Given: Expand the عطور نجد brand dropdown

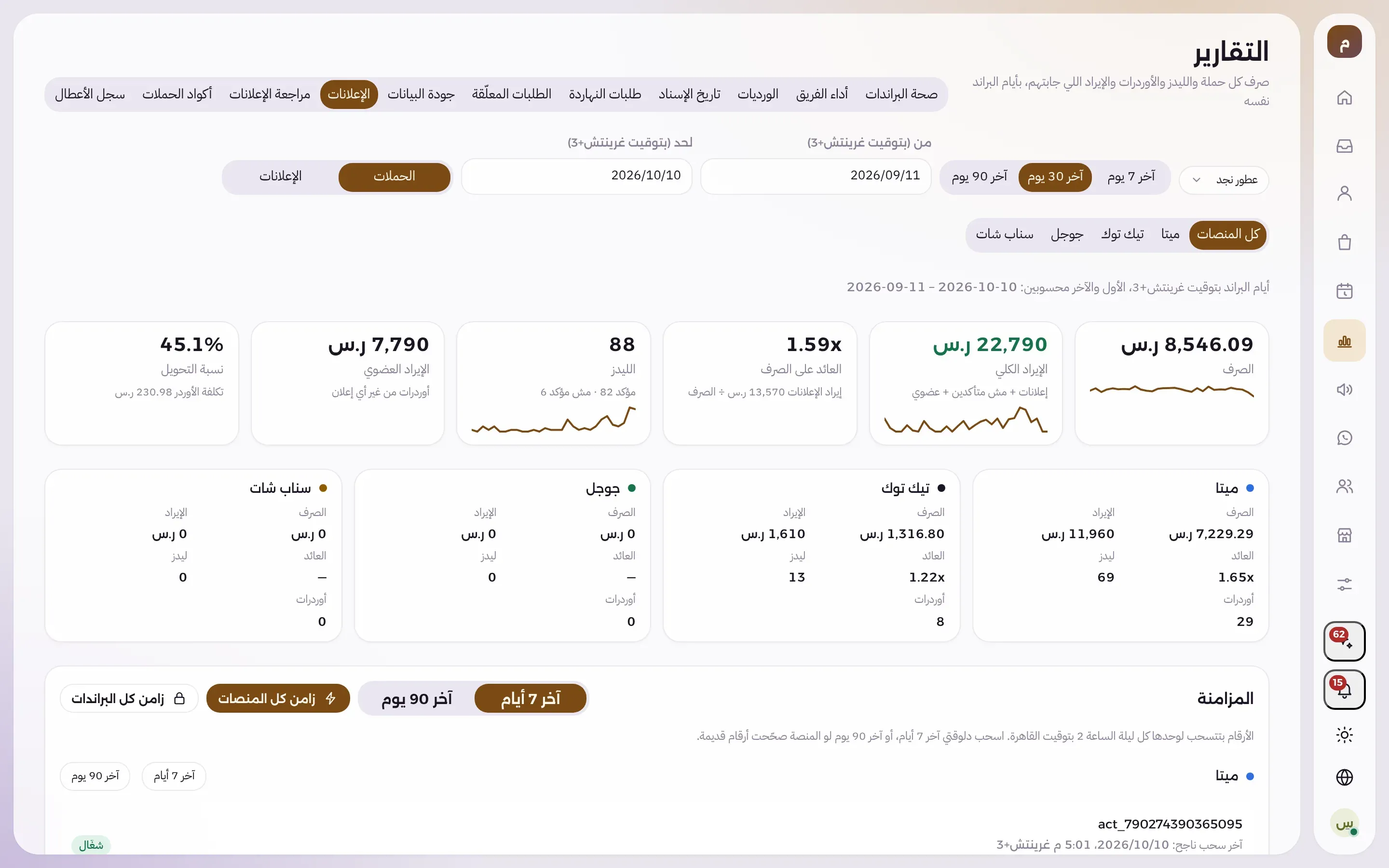Looking at the screenshot, I should coord(1224,180).
